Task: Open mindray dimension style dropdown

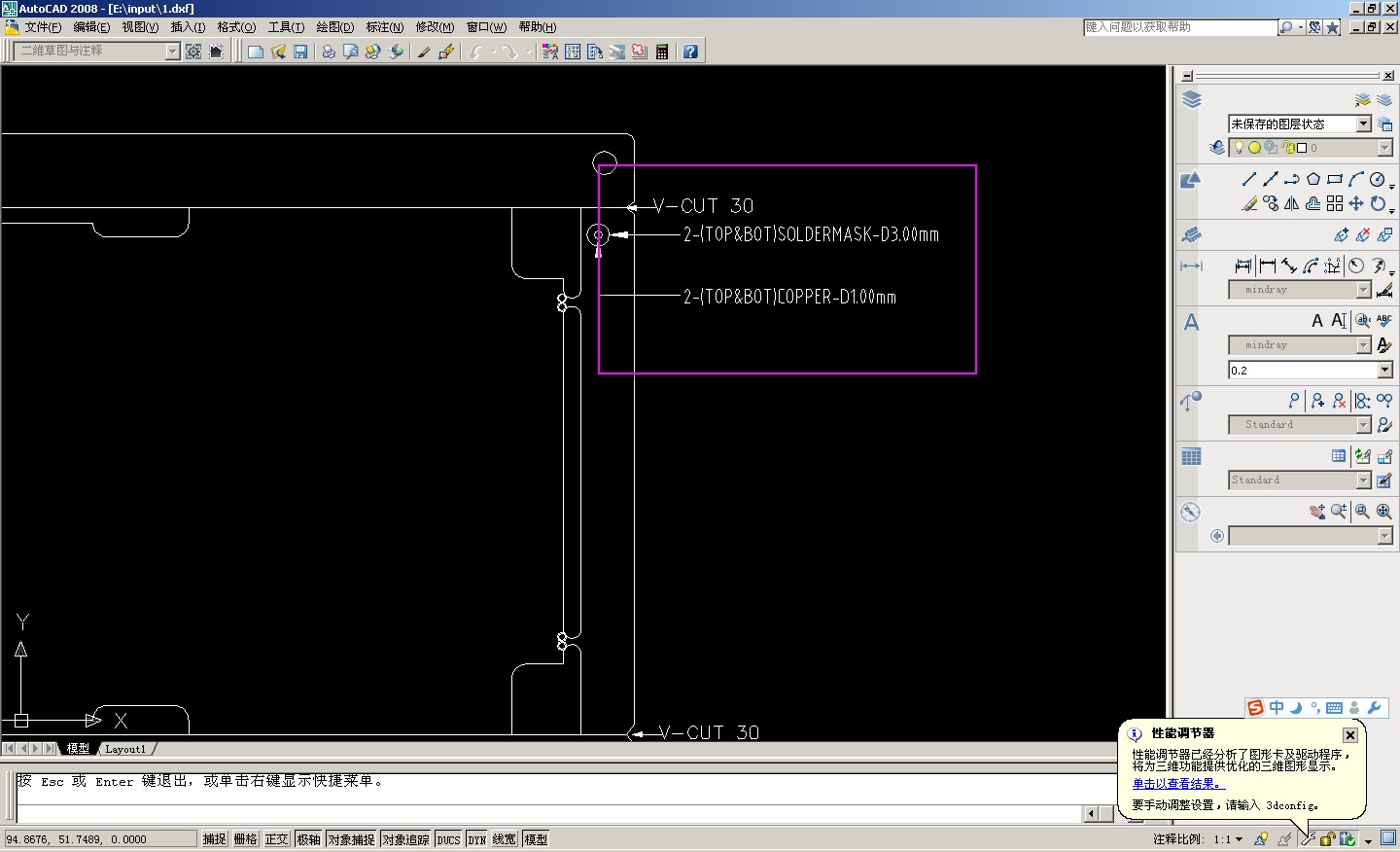Action: point(1363,290)
